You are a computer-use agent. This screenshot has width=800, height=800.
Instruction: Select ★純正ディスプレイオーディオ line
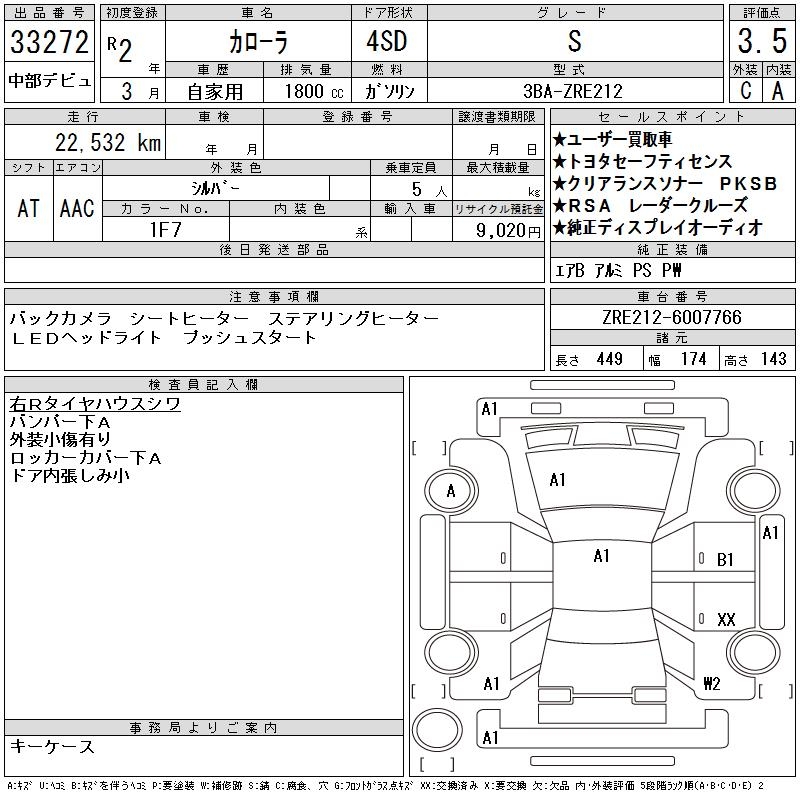coord(658,228)
